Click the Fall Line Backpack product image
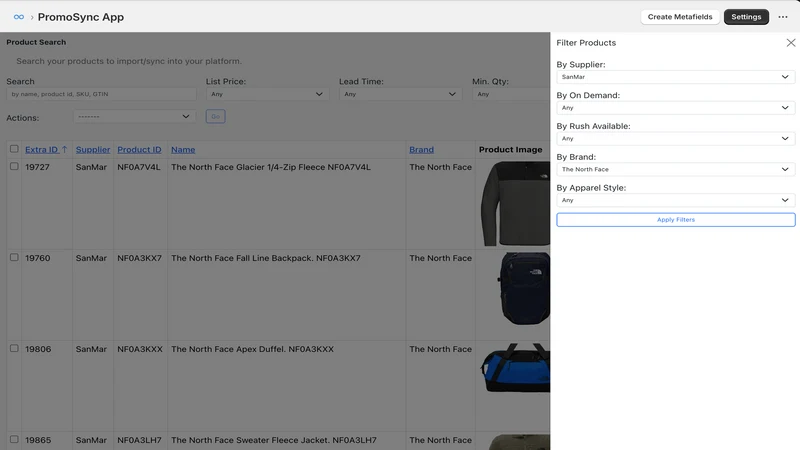Screen dimensions: 800x450 point(523,288)
